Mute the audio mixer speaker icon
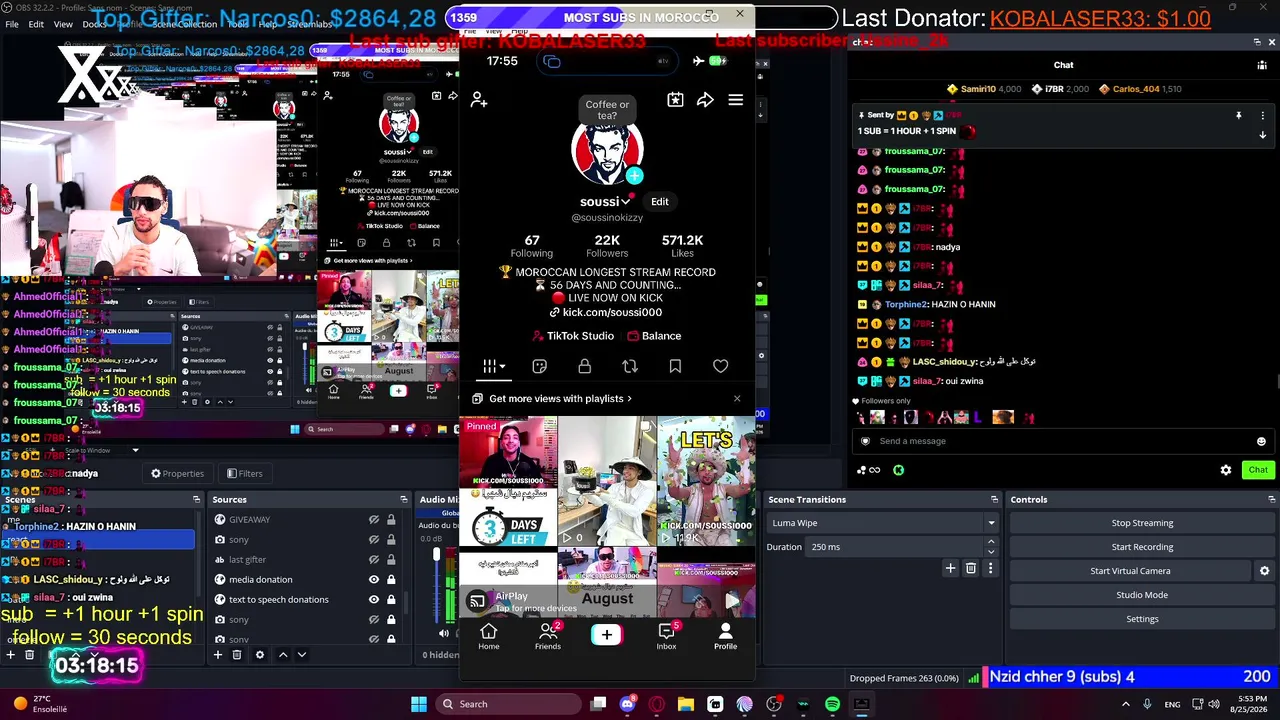Screen dimensions: 1280x720 pyautogui.click(x=444, y=633)
